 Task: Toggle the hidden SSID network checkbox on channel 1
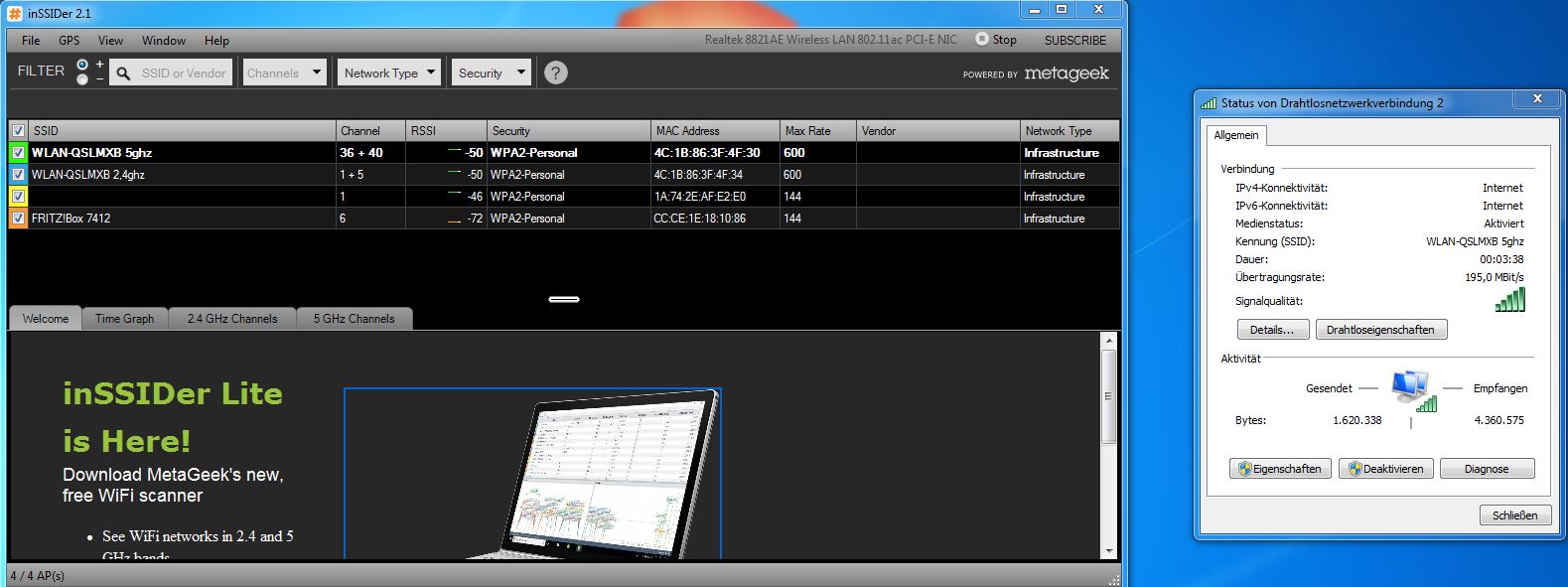[x=18, y=197]
